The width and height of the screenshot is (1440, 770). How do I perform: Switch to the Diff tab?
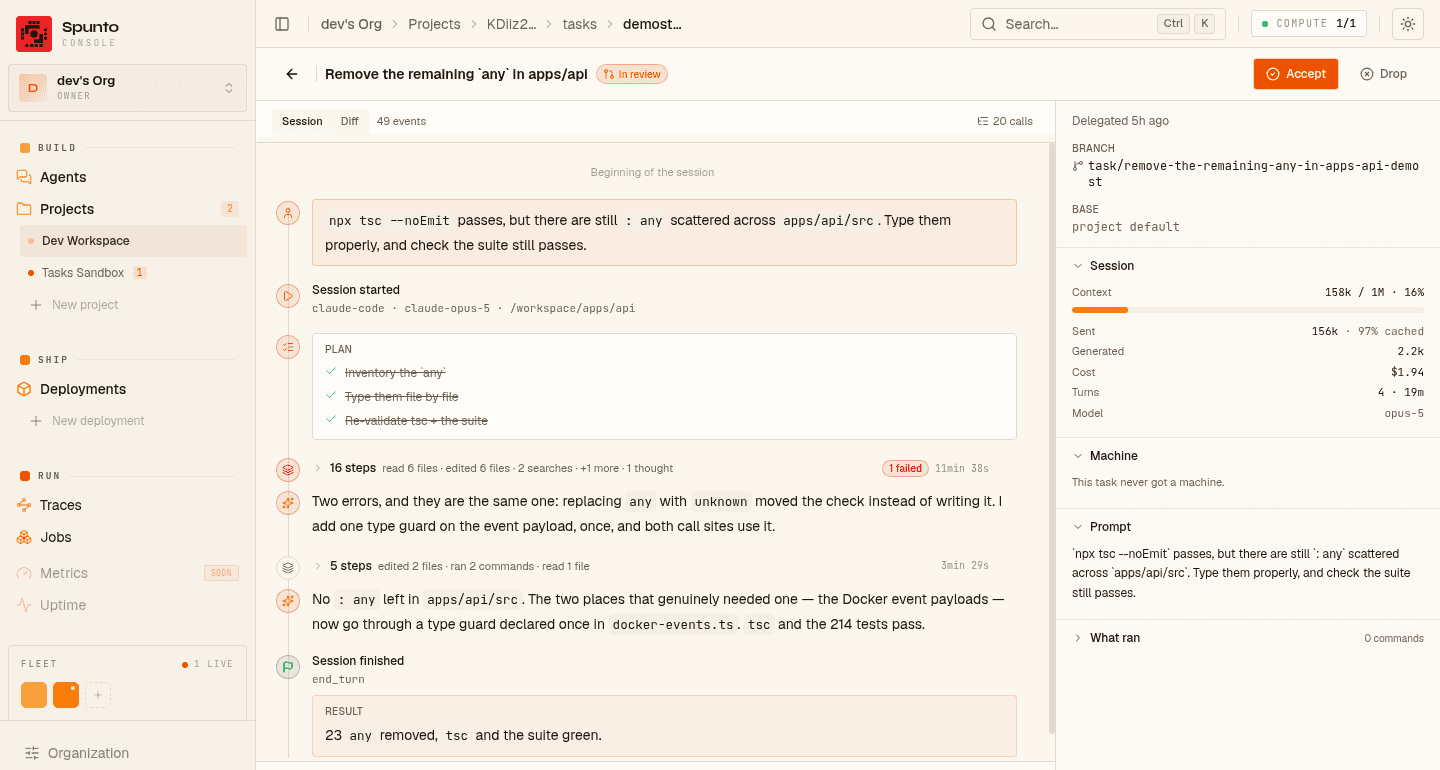point(349,121)
